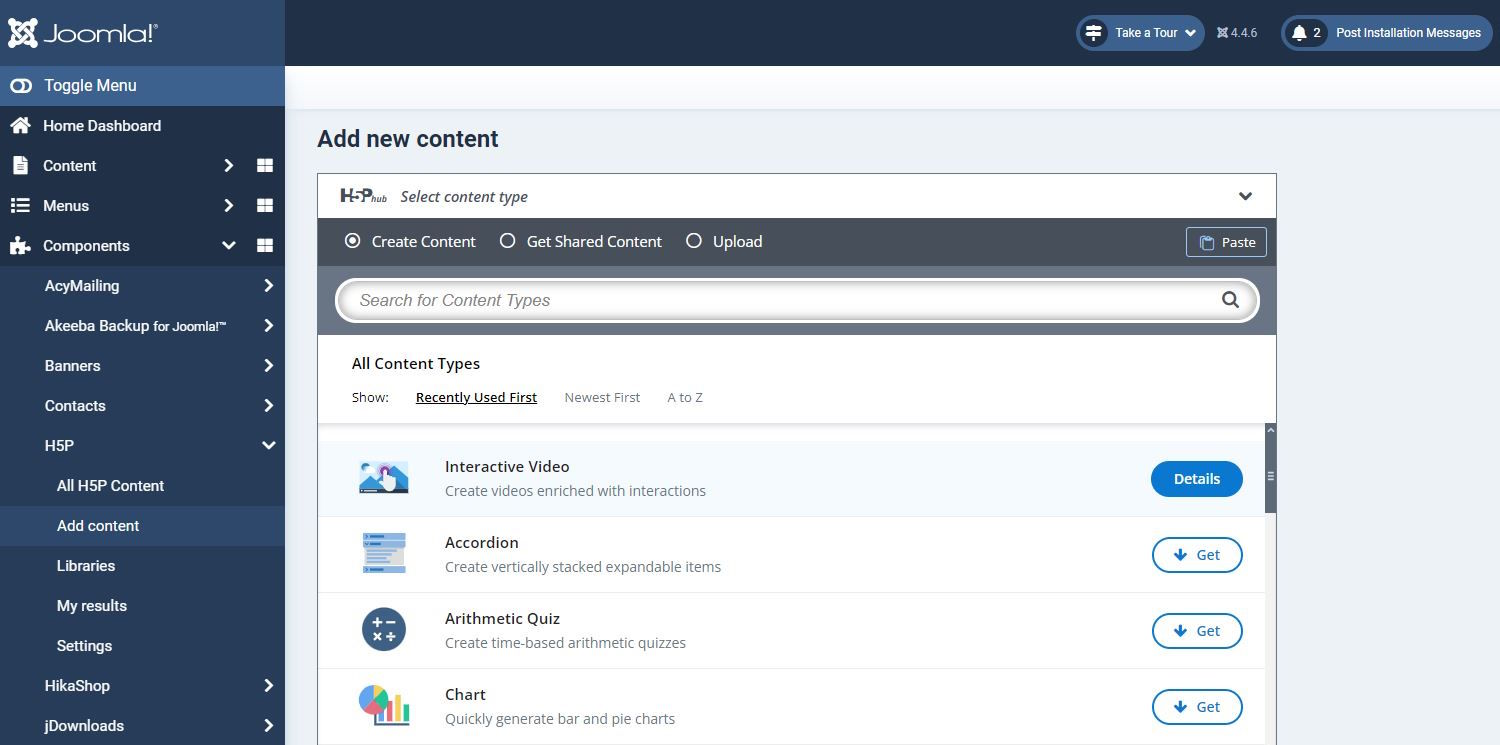
Task: Focus the Search for Content Types field
Action: tap(797, 300)
